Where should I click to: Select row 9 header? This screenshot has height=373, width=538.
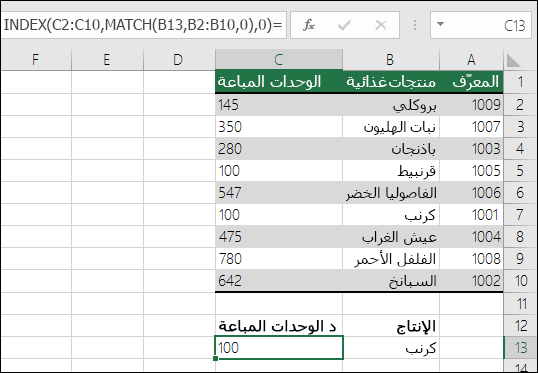click(521, 258)
